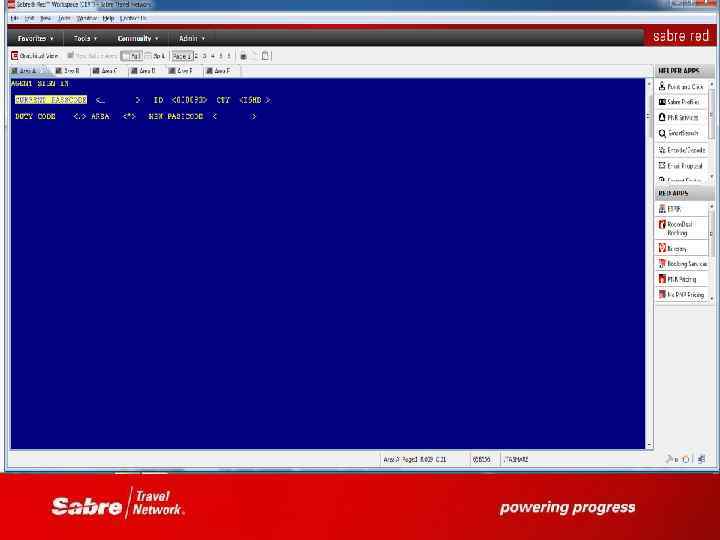Click the status bar rightmost icon
Screen dimensions: 720x540
click(x=701, y=459)
